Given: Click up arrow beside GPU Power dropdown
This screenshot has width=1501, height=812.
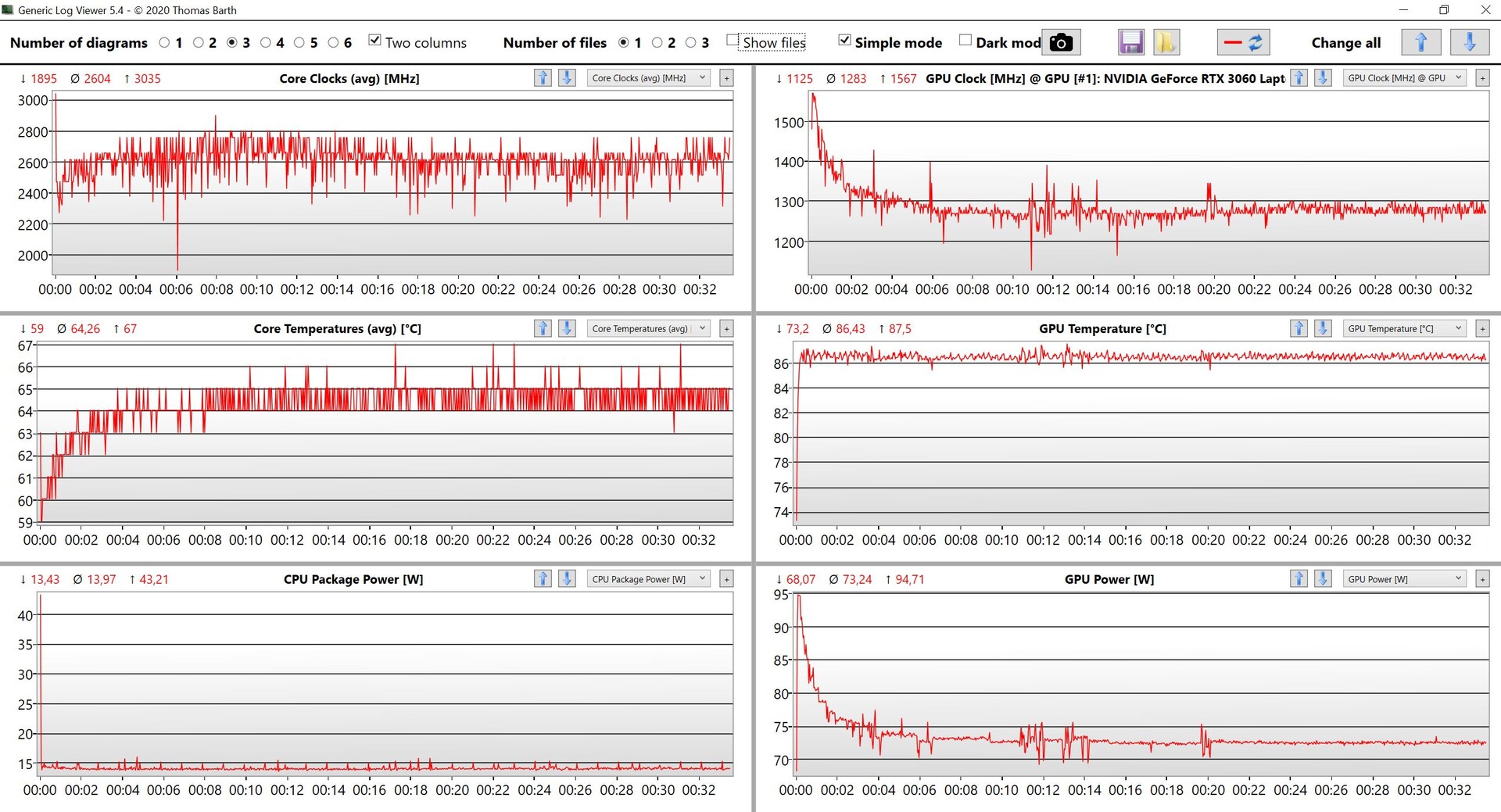Looking at the screenshot, I should click(x=1299, y=579).
